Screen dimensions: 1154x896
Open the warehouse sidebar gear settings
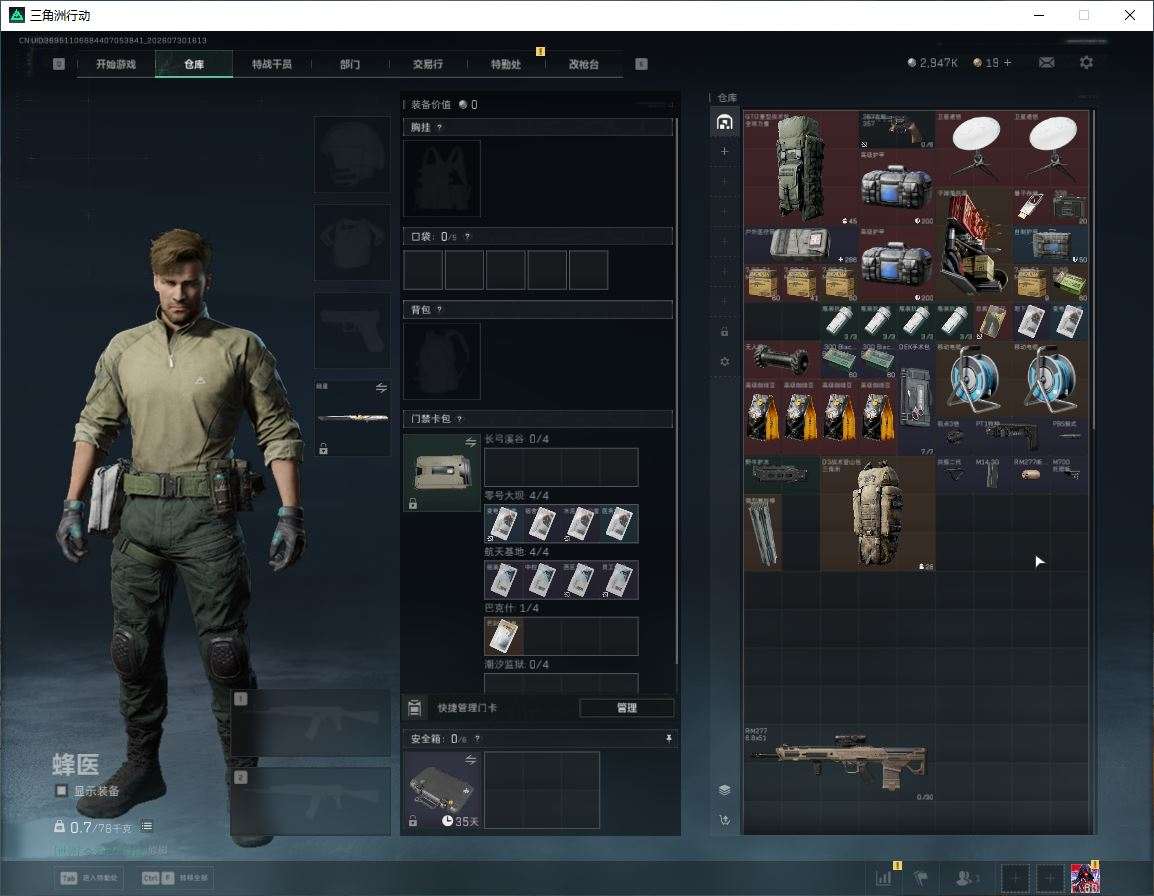click(x=724, y=361)
